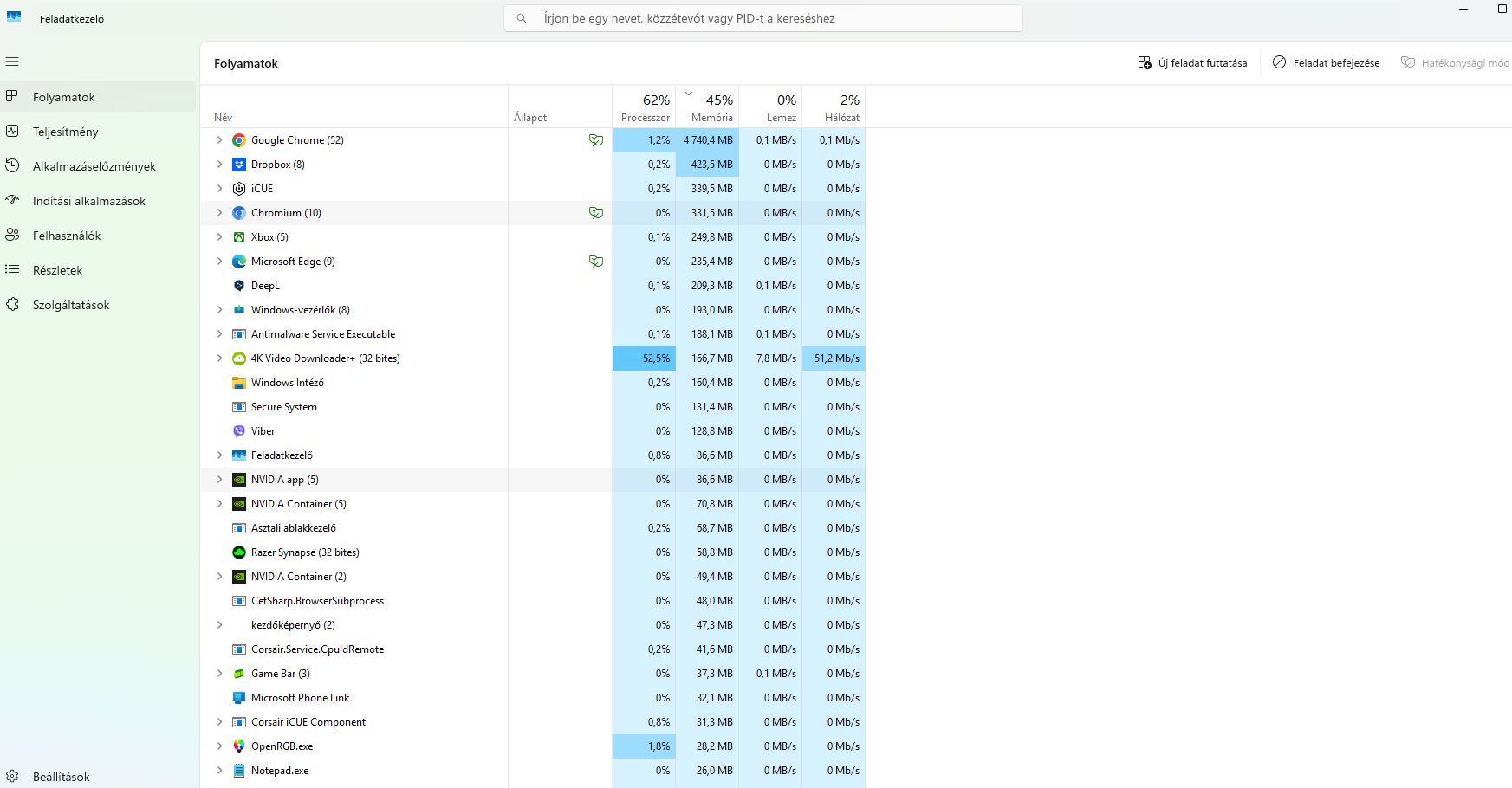Open Indítási alkalmazások page

coord(98,201)
